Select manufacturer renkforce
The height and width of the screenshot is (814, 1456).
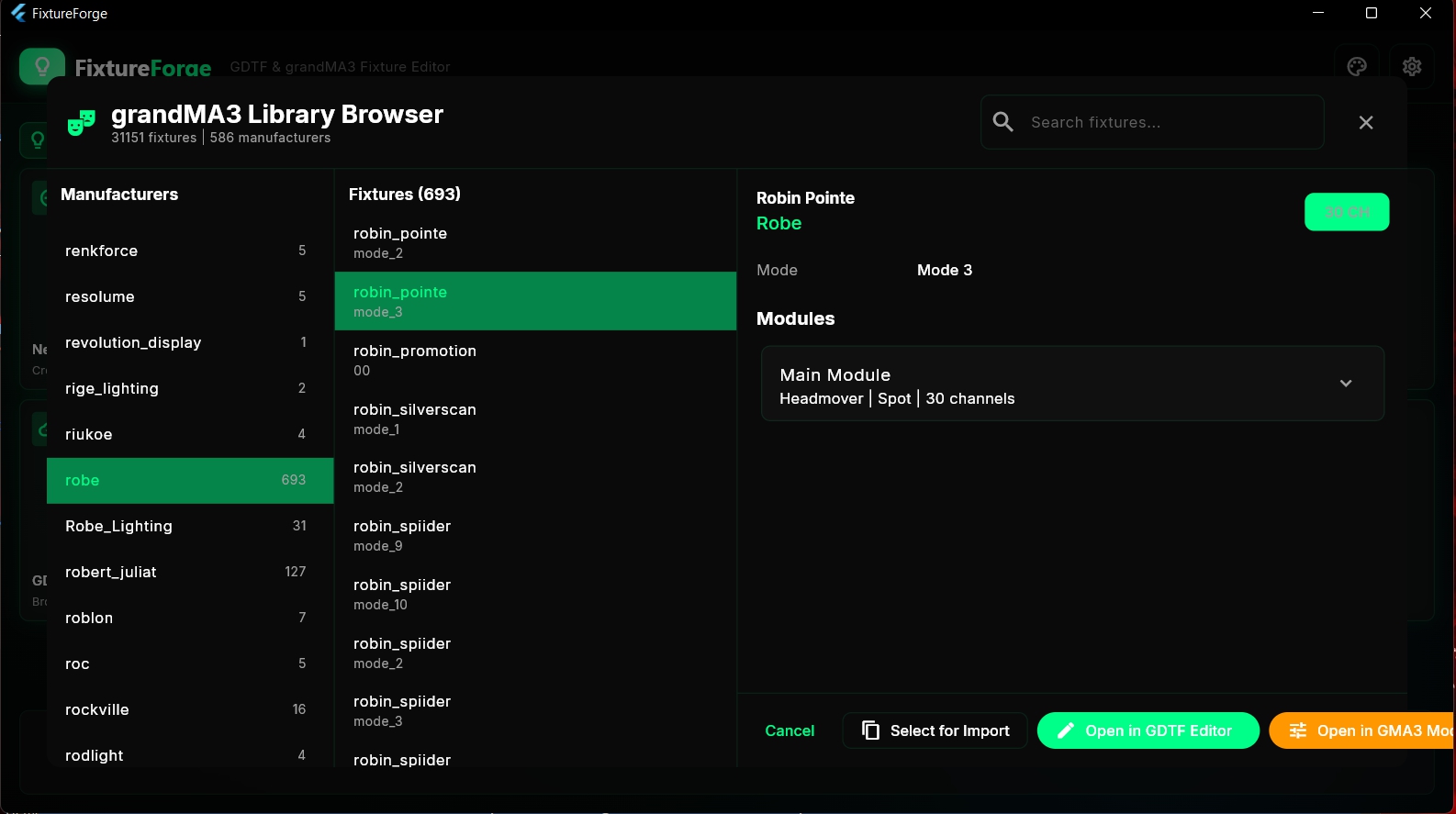[x=190, y=251]
